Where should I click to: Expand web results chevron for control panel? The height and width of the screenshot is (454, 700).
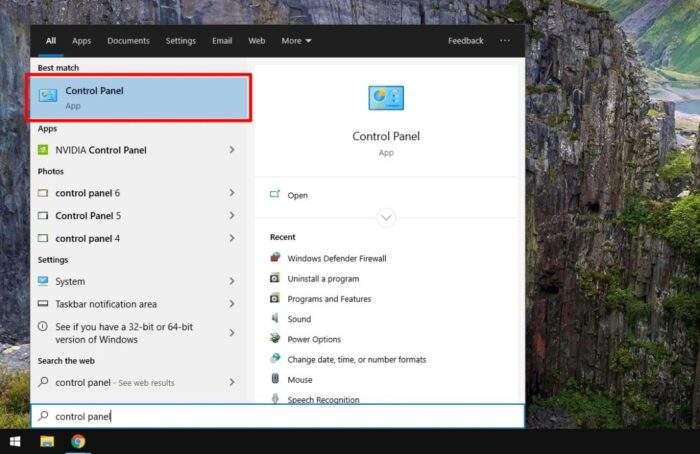pyautogui.click(x=232, y=382)
